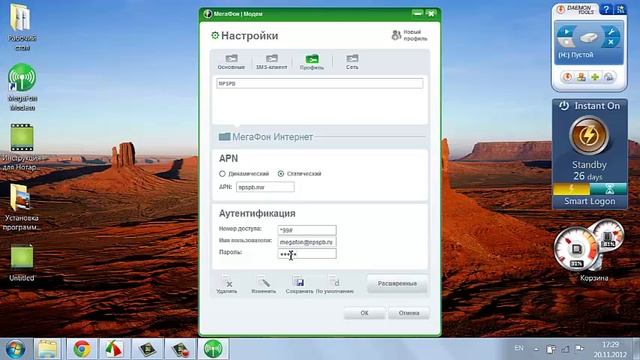Minimize the МегаФон Модем window
640x360 pixels.
(x=418, y=13)
